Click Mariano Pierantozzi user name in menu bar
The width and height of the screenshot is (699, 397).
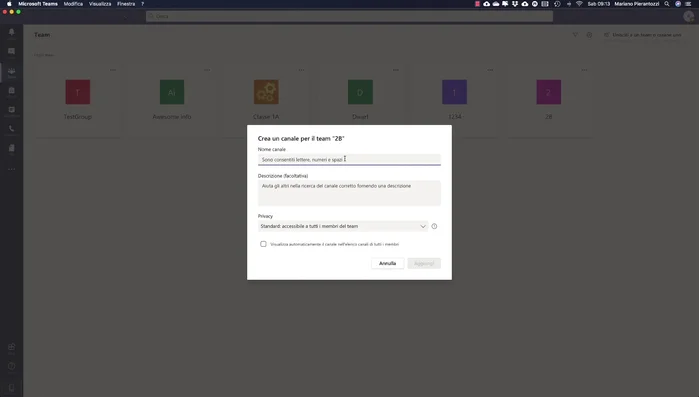pyautogui.click(x=637, y=4)
